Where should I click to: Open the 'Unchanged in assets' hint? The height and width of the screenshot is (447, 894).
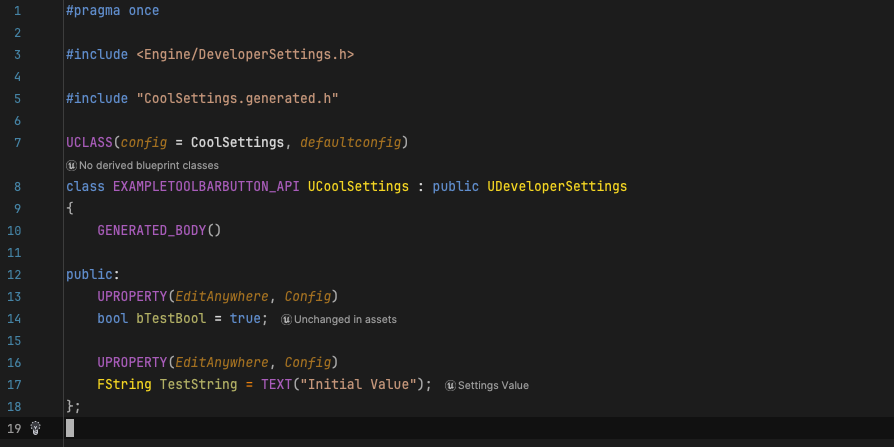click(x=339, y=319)
